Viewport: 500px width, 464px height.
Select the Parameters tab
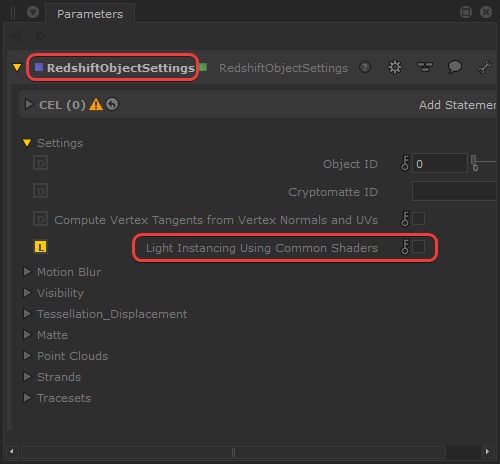[90, 14]
